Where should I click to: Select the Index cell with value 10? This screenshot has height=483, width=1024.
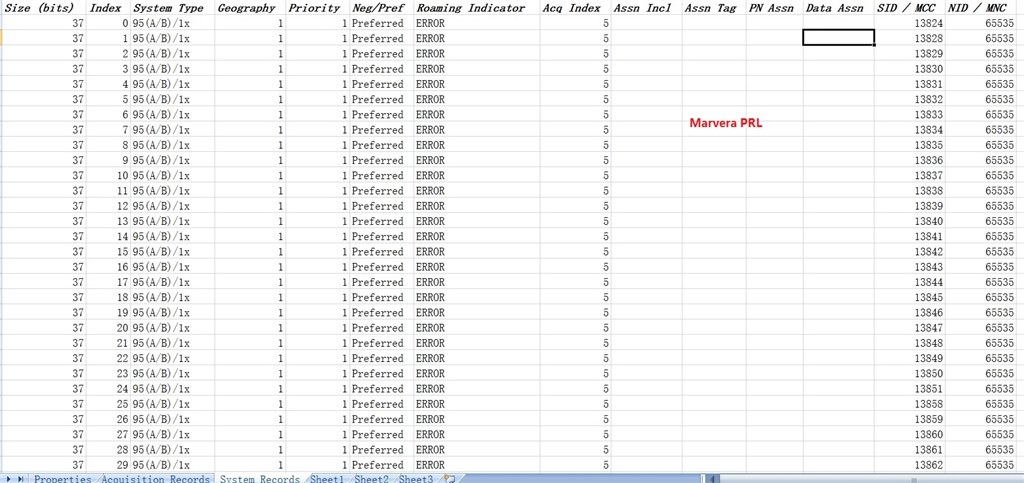[x=108, y=175]
